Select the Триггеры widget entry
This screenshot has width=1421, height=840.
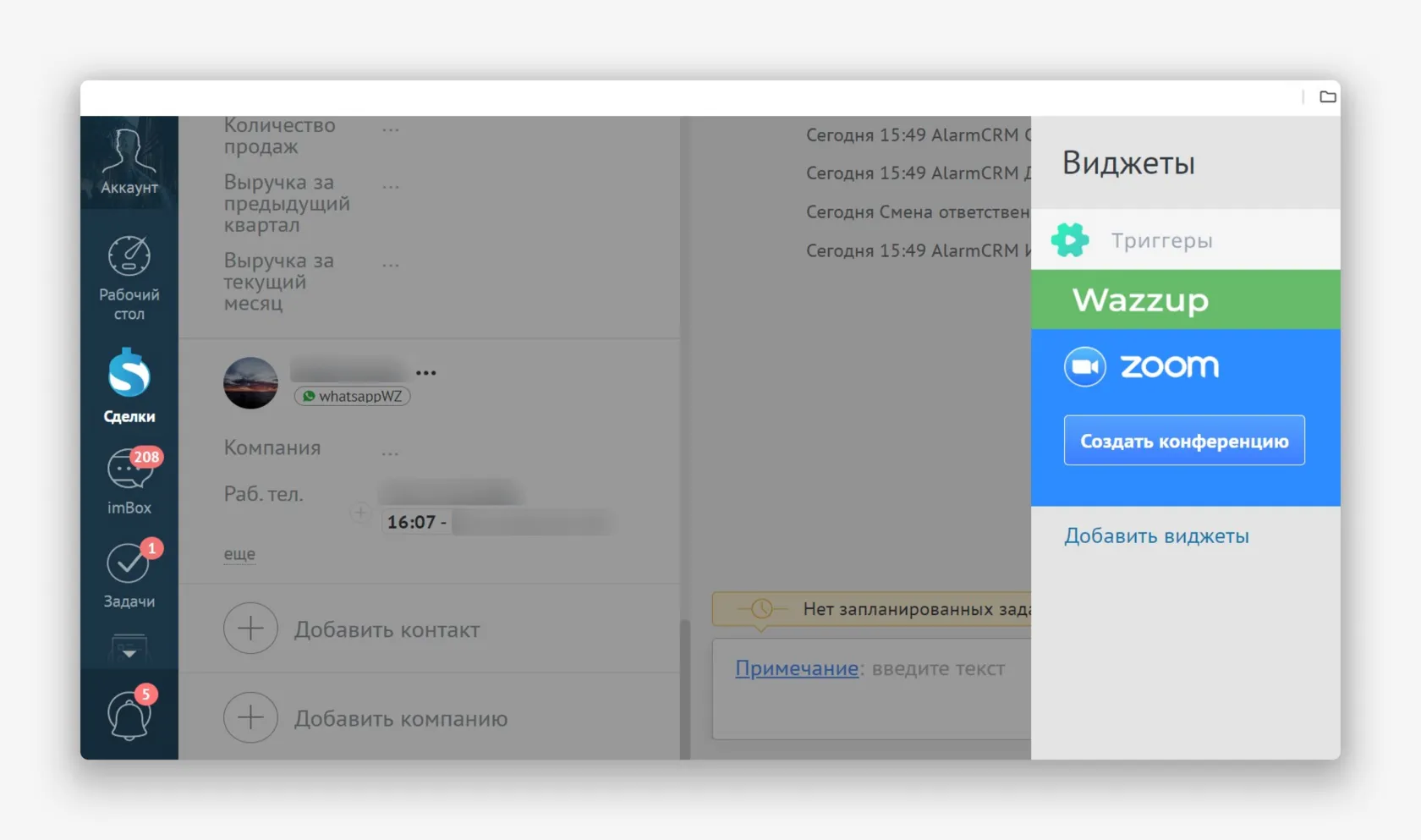point(1163,239)
